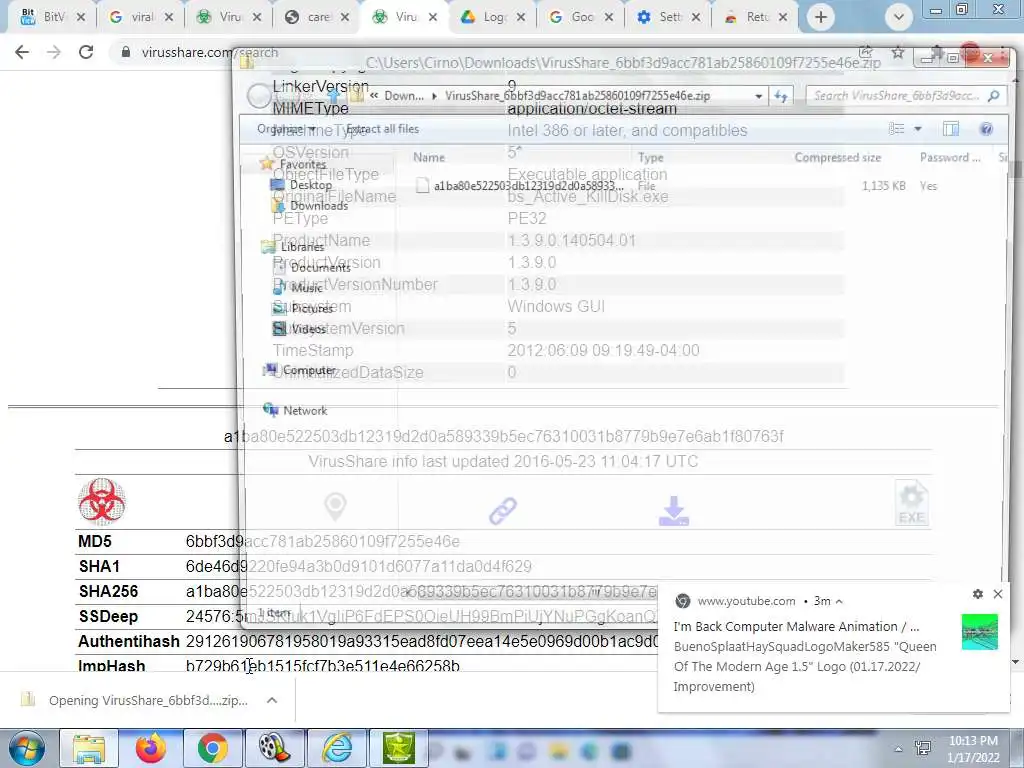Dismiss the YouTube notification
Image resolution: width=1024 pixels, height=768 pixels.
[998, 594]
